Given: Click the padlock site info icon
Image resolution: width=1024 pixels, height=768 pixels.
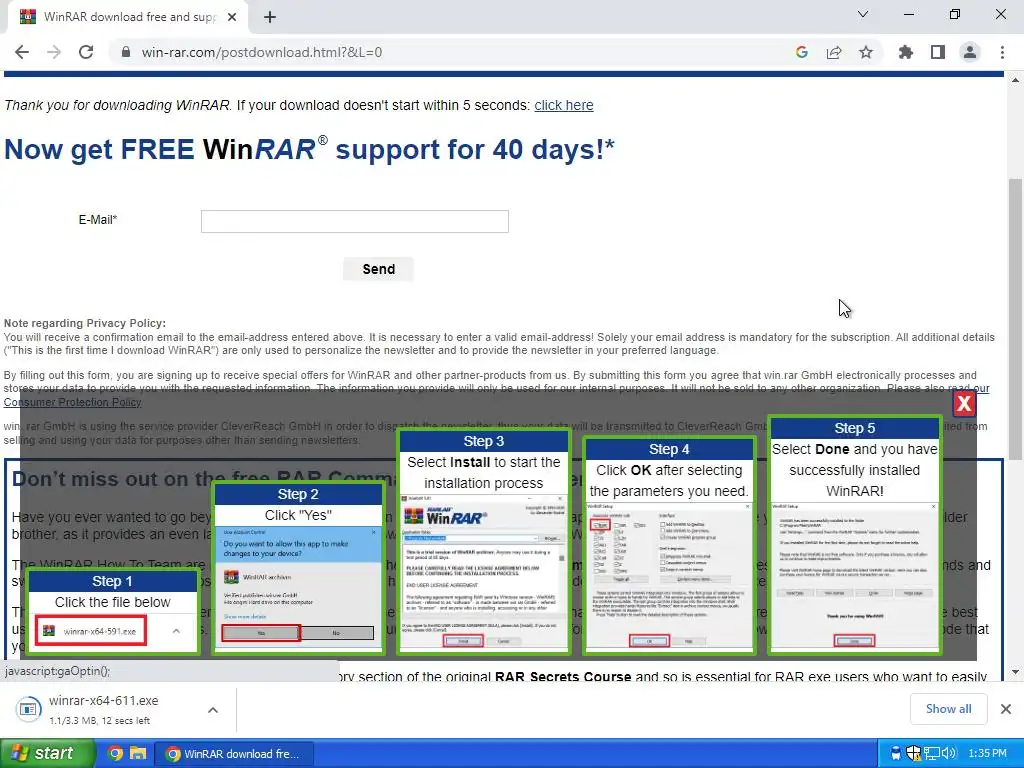Looking at the screenshot, I should 126,52.
